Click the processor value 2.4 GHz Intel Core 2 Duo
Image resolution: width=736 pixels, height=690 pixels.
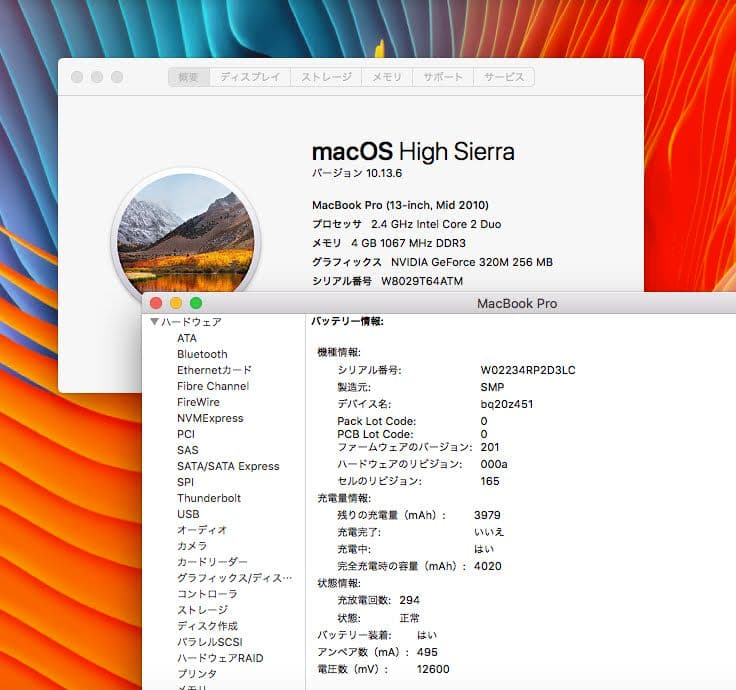[436, 224]
